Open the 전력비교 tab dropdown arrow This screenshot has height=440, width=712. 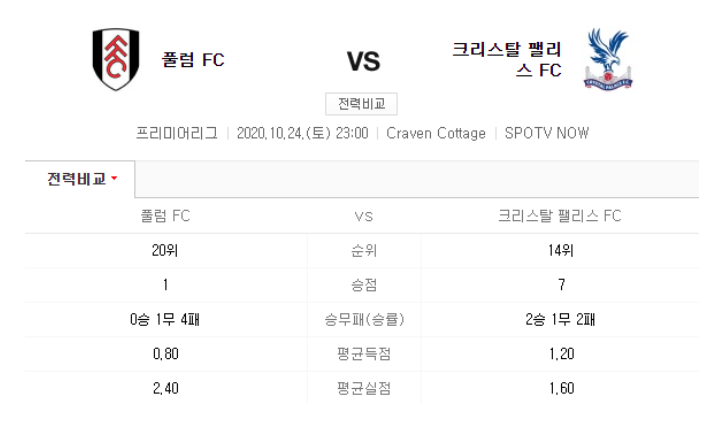(x=114, y=178)
